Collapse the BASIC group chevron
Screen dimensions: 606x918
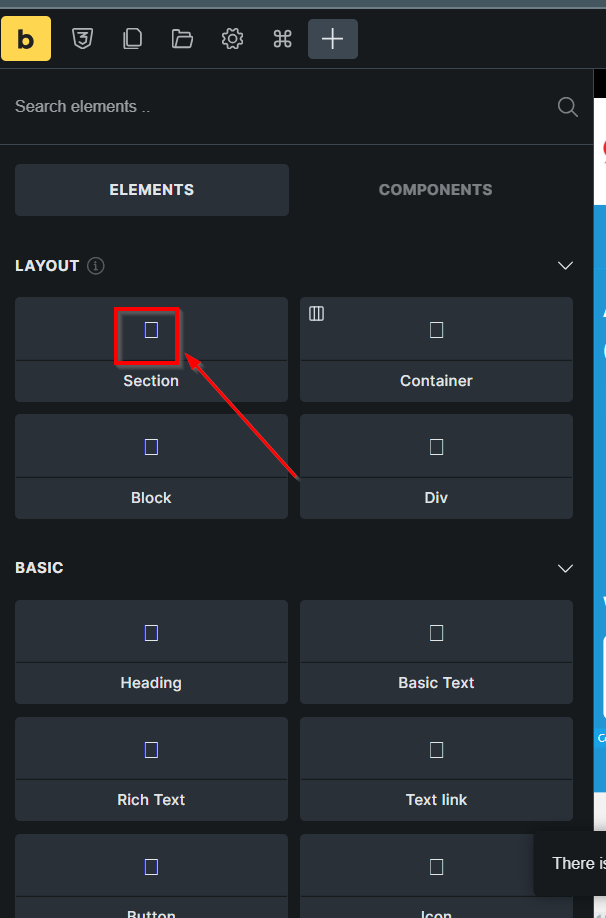[x=565, y=568]
